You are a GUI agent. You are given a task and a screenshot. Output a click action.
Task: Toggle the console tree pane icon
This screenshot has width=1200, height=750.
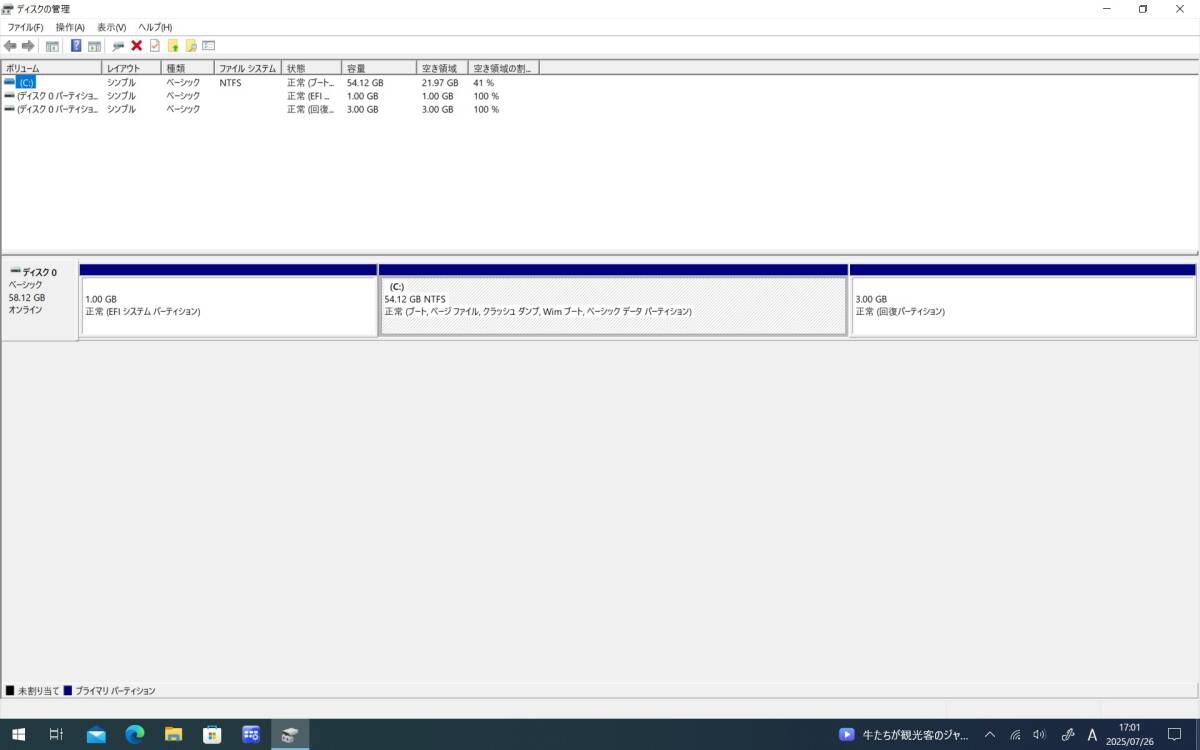pos(52,46)
